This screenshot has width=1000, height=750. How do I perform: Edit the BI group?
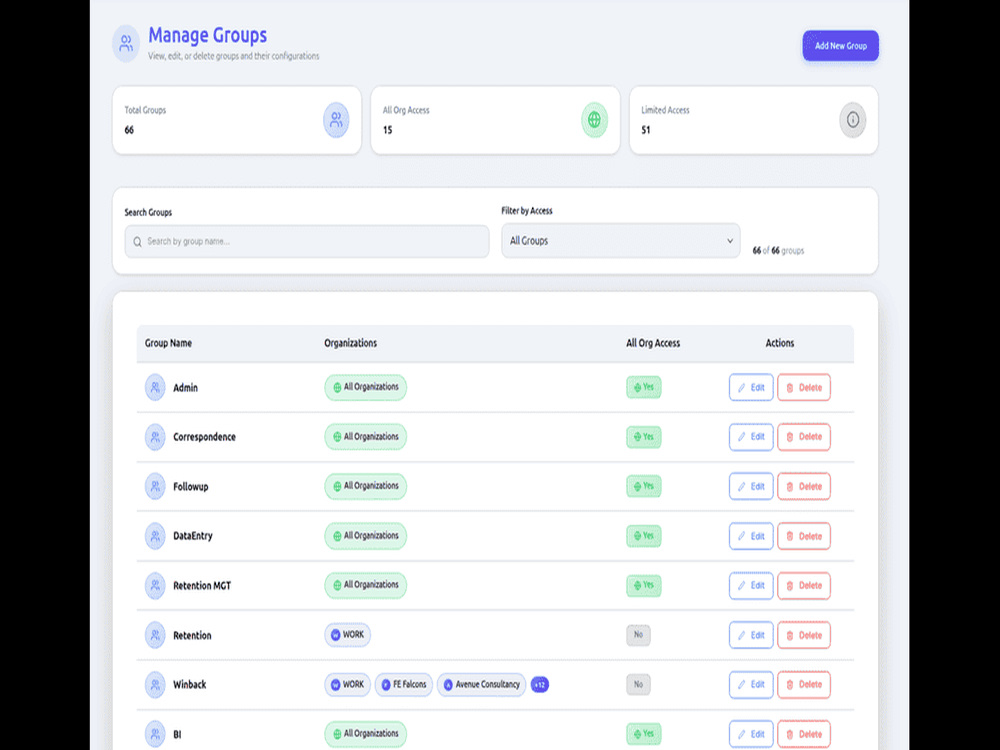pyautogui.click(x=751, y=734)
